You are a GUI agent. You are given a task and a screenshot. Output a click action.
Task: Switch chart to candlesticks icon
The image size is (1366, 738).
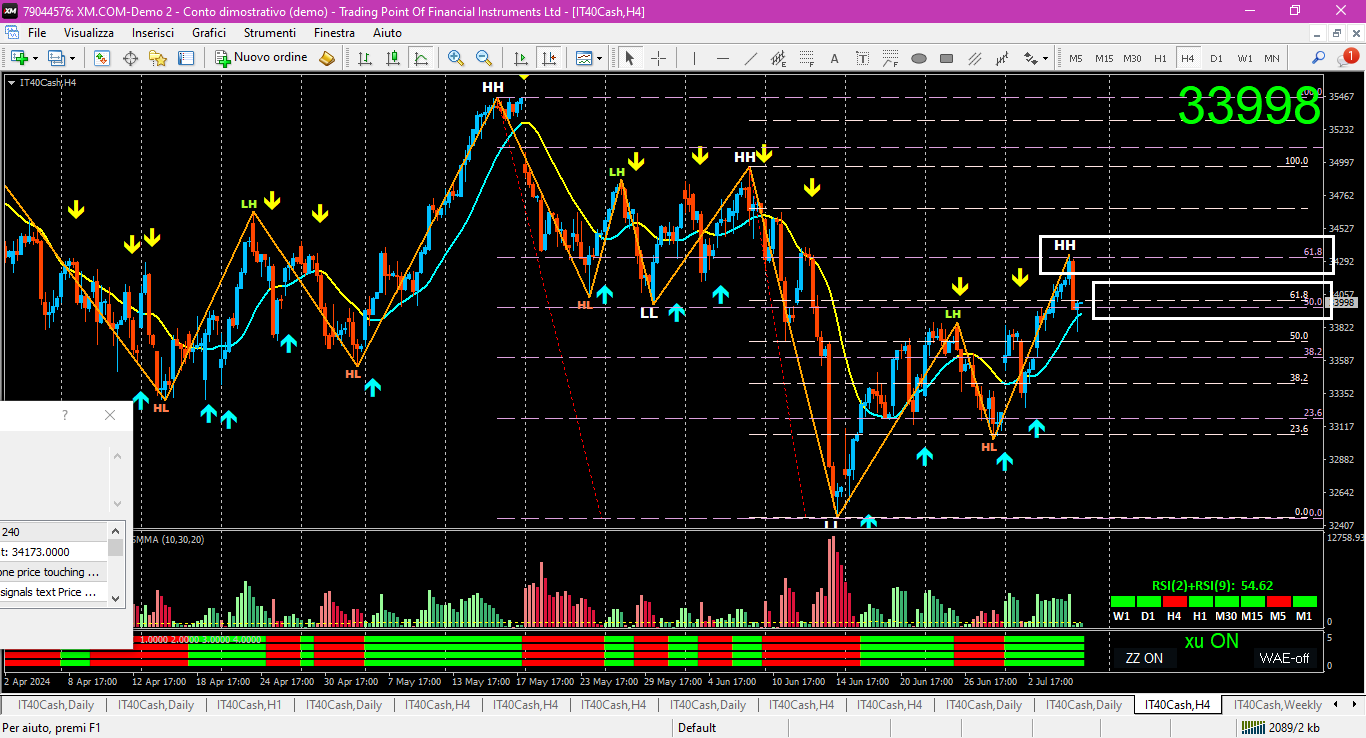(x=393, y=58)
